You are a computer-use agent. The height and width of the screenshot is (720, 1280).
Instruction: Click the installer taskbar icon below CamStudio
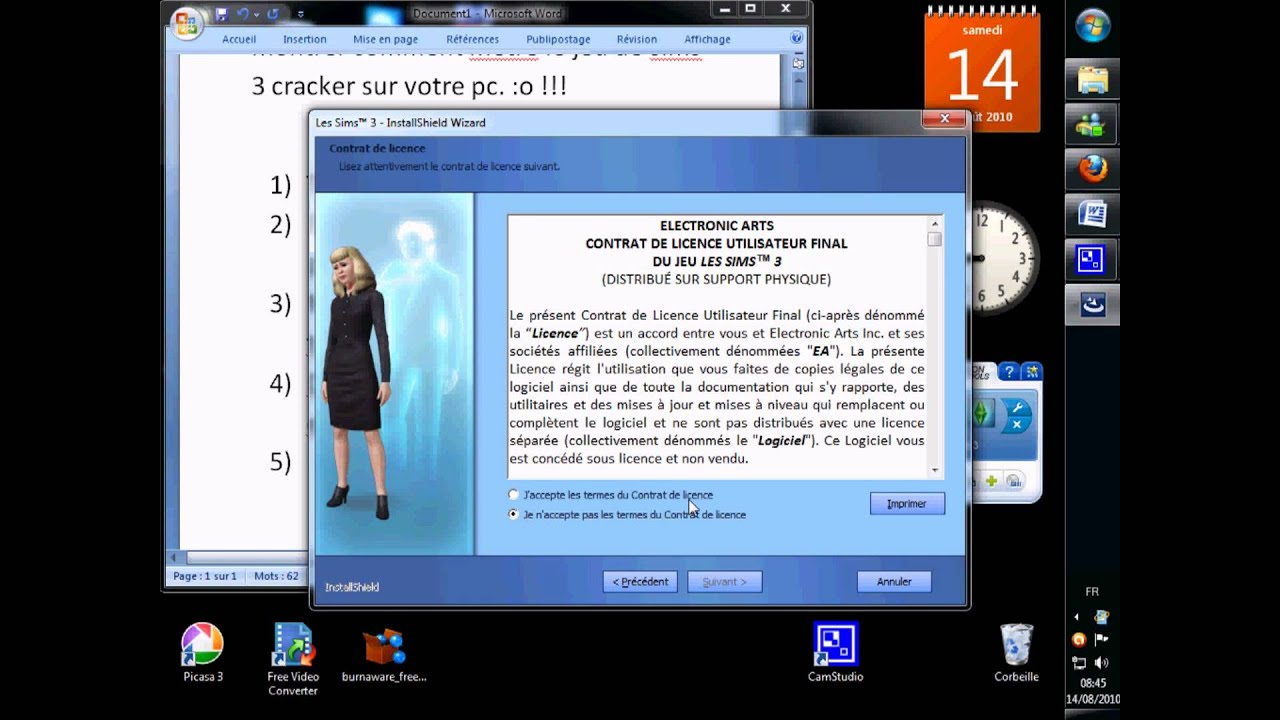click(1092, 305)
